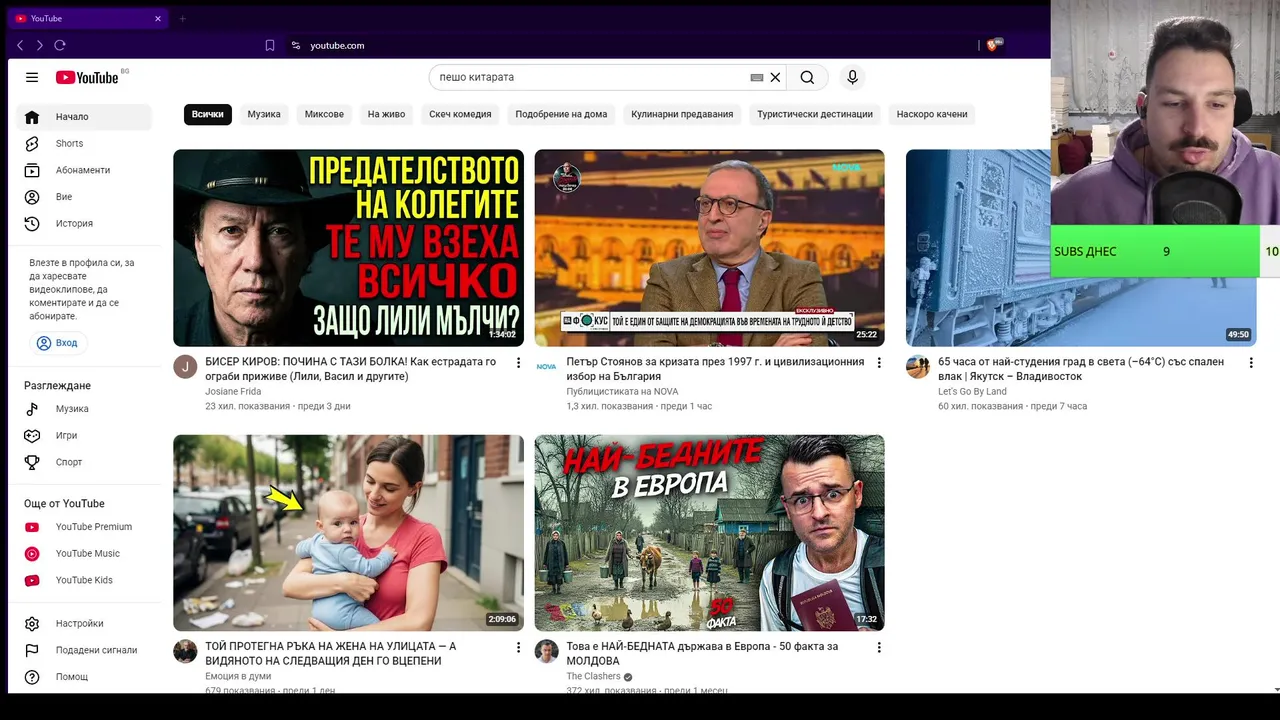Open options menu for Якутск train video
The height and width of the screenshot is (720, 1280).
(1250, 363)
